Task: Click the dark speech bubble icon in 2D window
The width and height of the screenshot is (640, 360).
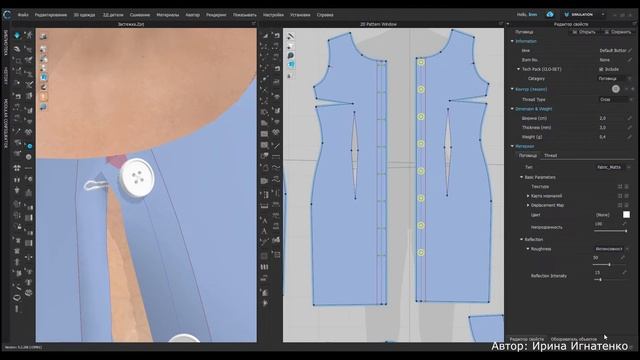Action: (x=291, y=55)
